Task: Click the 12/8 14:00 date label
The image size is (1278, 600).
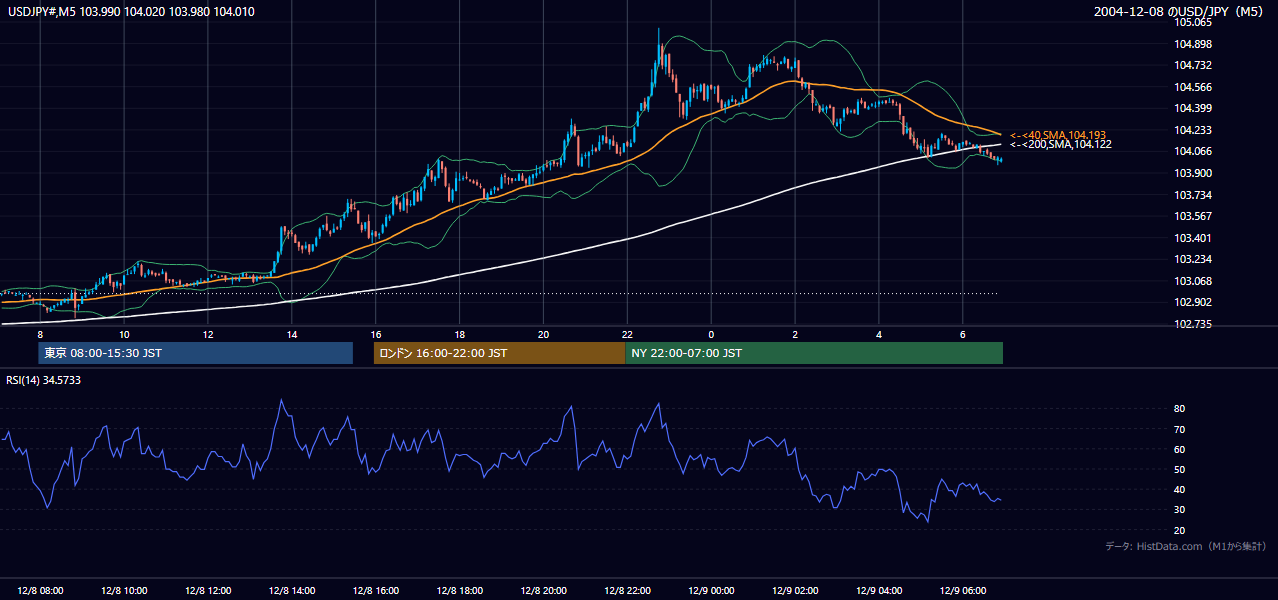Action: [x=292, y=590]
